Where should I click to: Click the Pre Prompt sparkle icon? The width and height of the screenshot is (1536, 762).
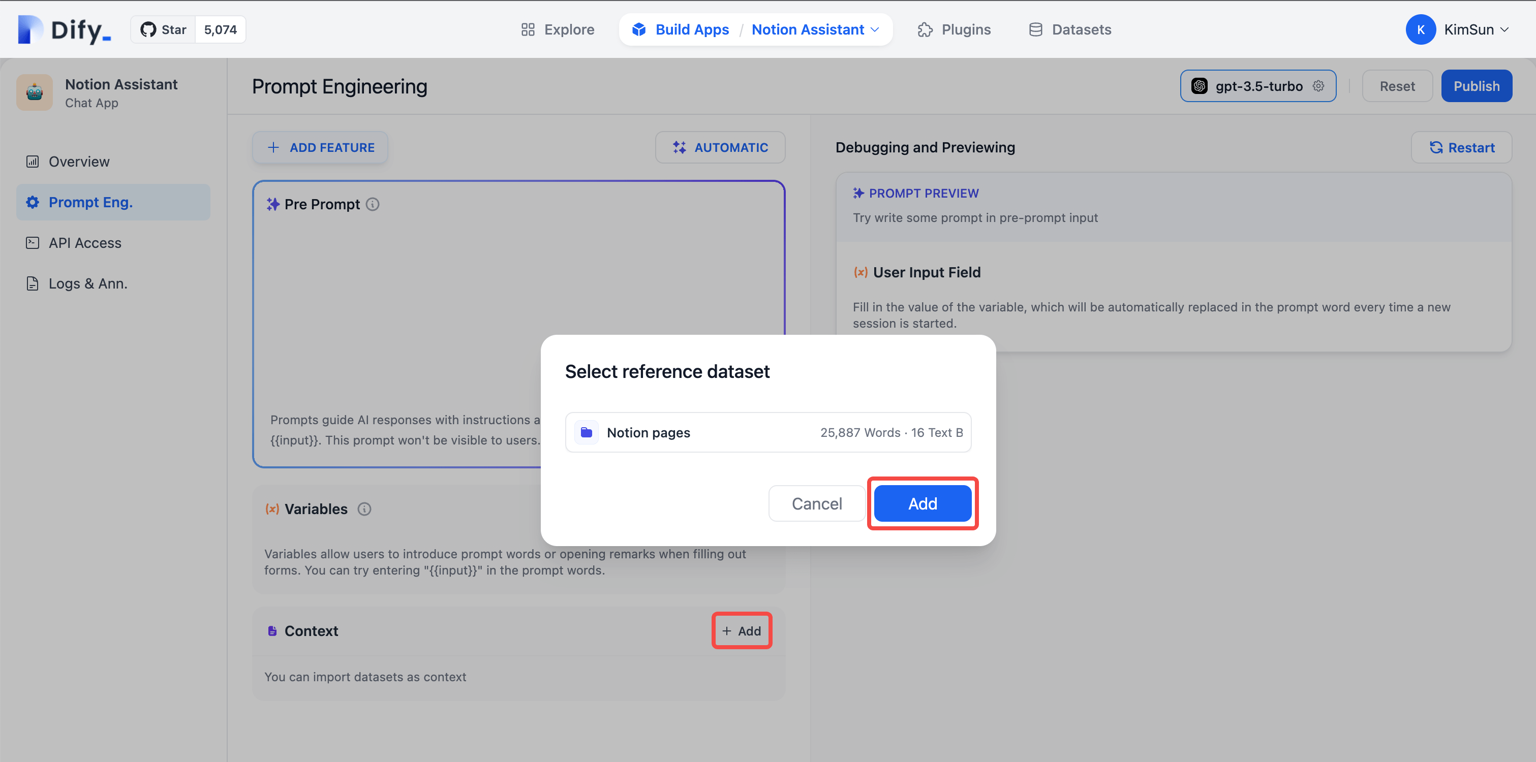(x=273, y=204)
